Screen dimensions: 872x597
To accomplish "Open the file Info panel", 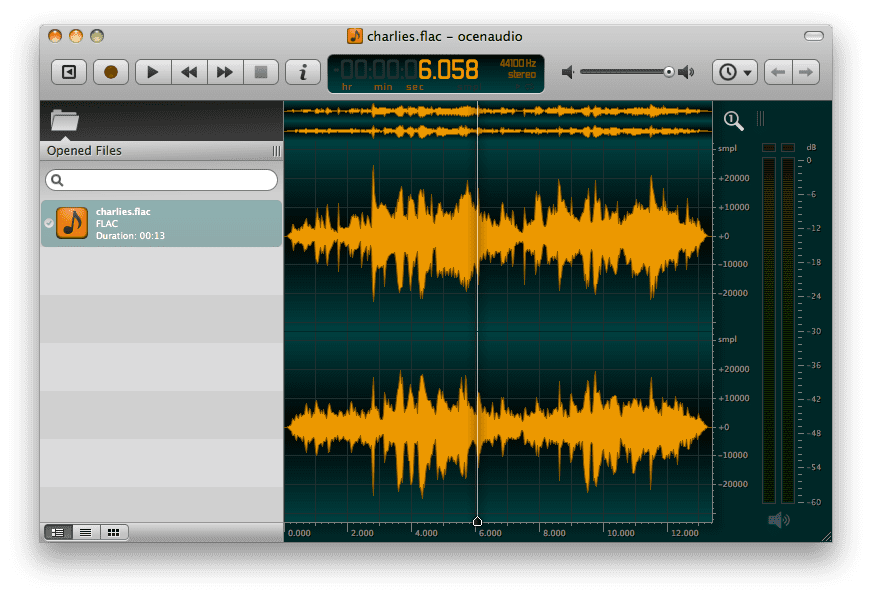I will tap(301, 71).
